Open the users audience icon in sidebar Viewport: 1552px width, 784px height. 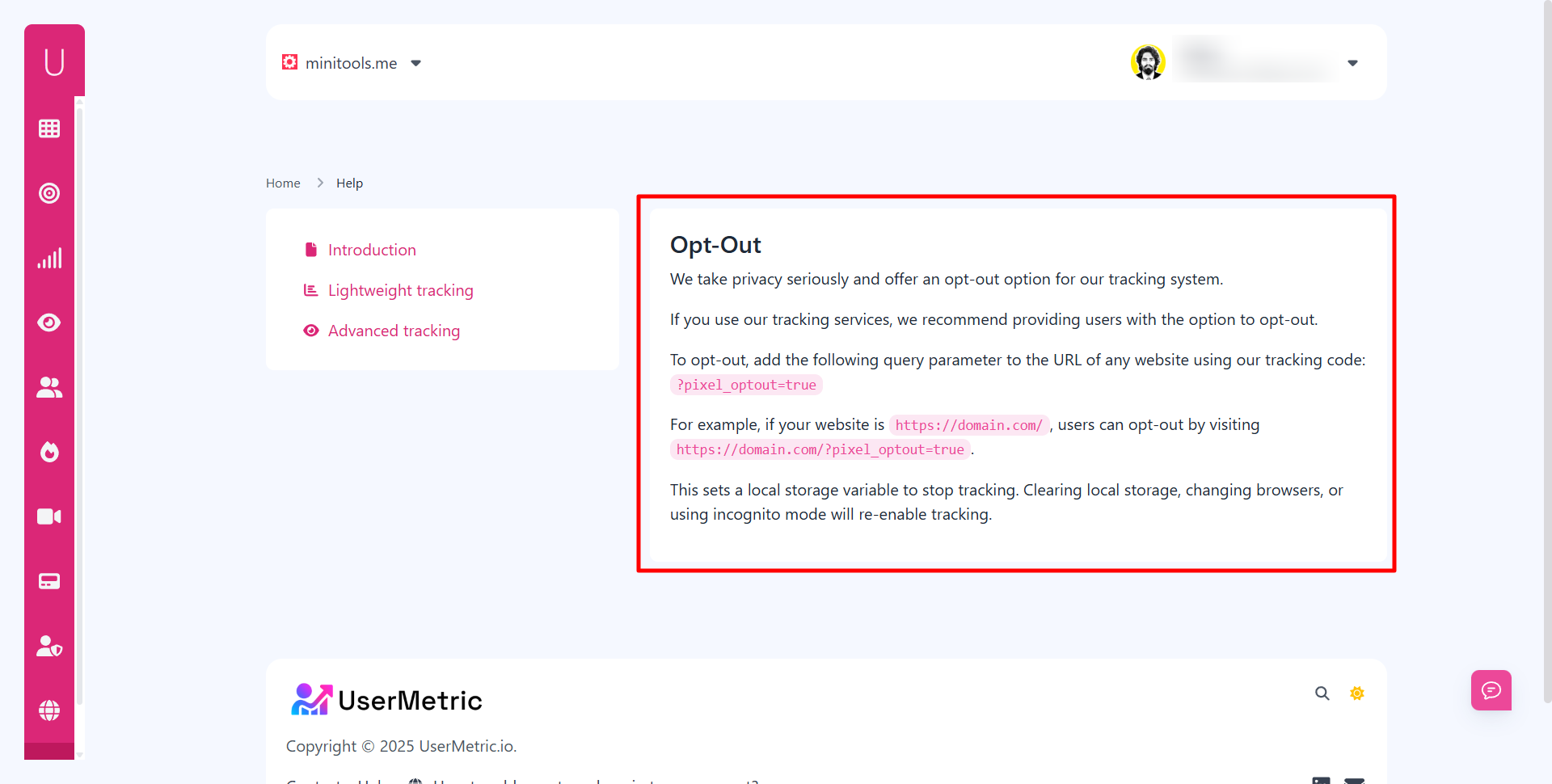(x=49, y=387)
